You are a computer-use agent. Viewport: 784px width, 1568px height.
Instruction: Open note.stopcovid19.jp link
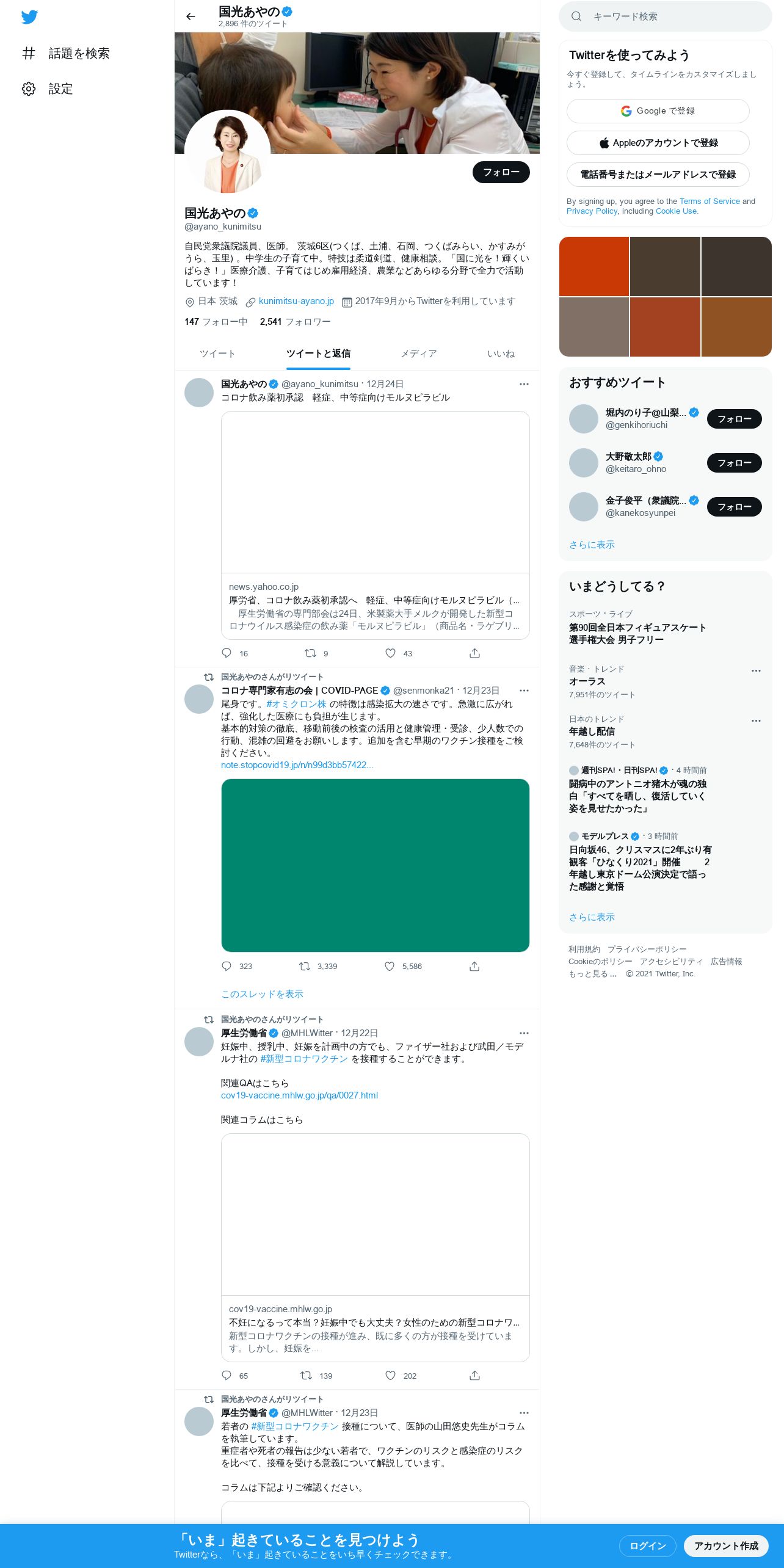(297, 765)
